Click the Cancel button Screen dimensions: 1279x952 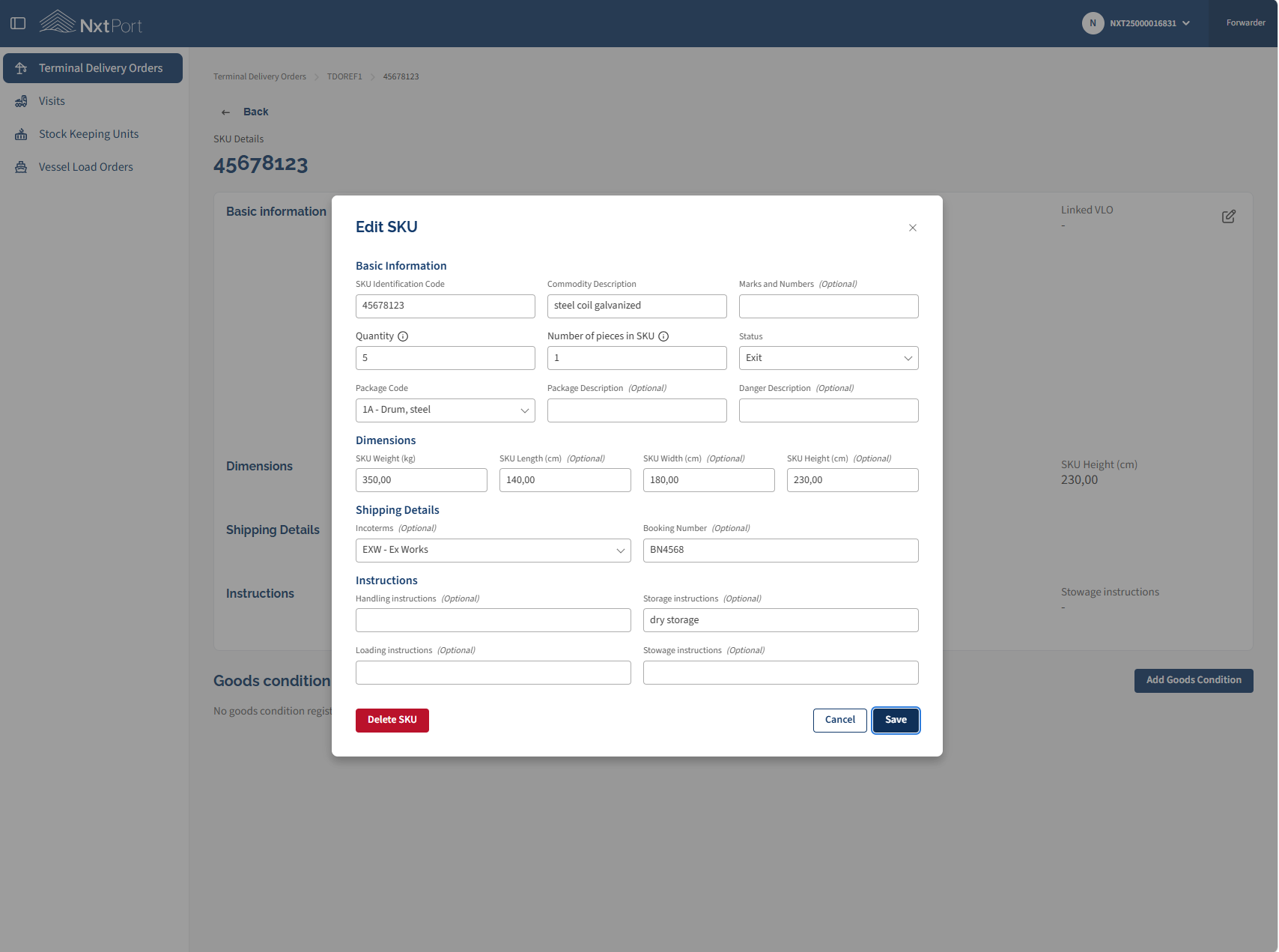click(840, 721)
